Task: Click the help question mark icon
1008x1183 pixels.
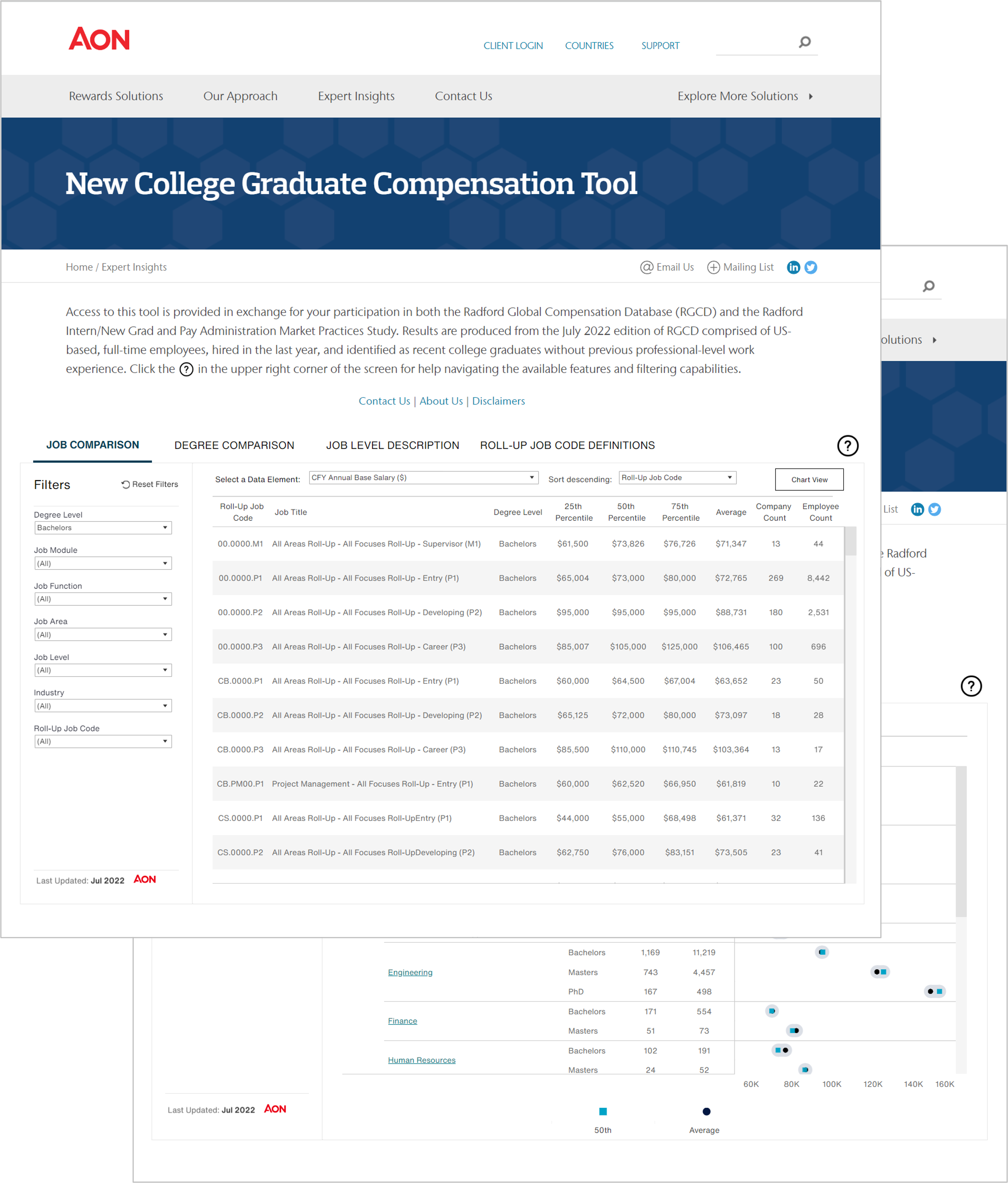Action: (x=848, y=445)
